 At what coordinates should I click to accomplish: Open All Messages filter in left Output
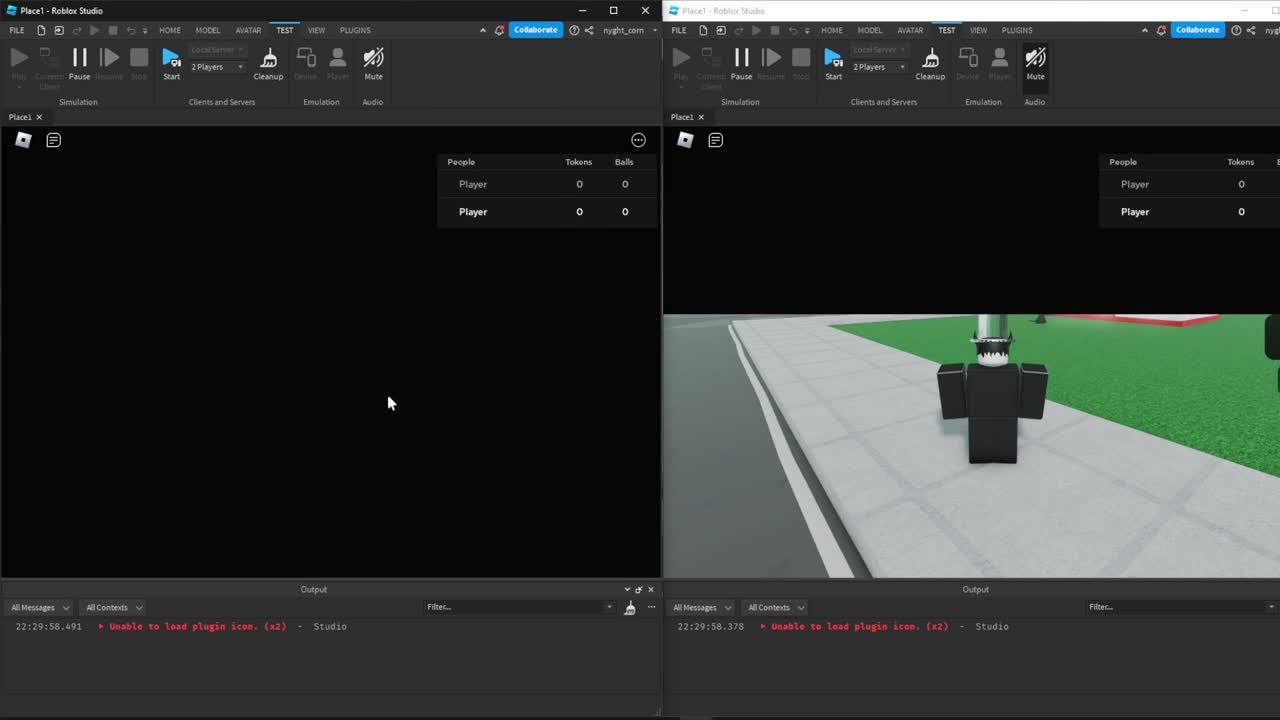[39, 607]
